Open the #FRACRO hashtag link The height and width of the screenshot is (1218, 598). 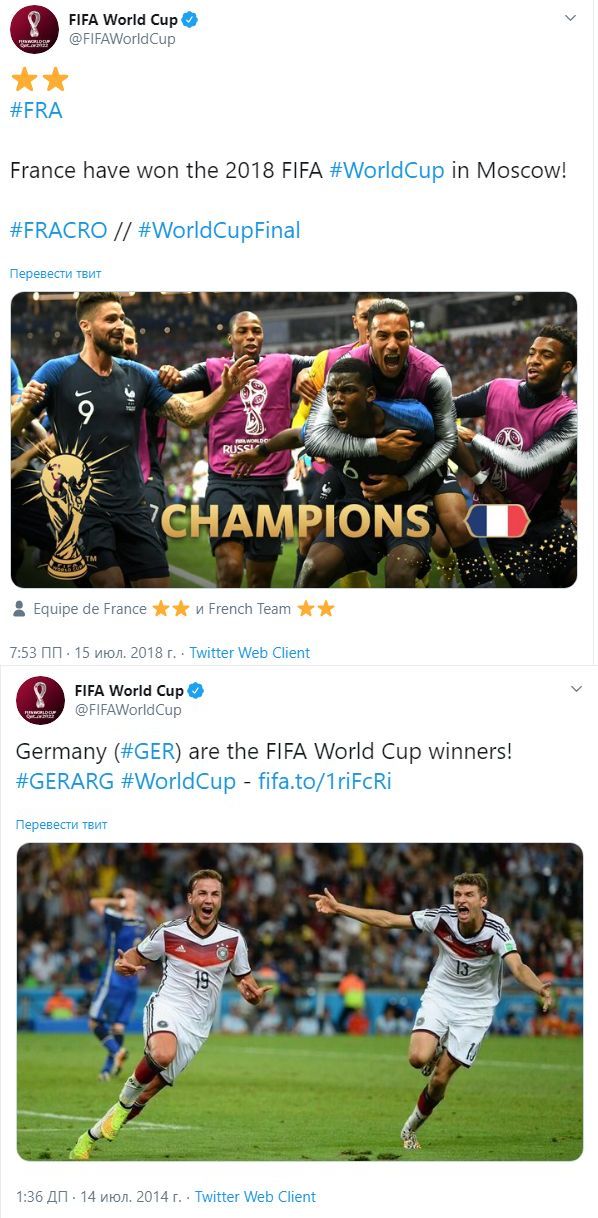tap(58, 230)
